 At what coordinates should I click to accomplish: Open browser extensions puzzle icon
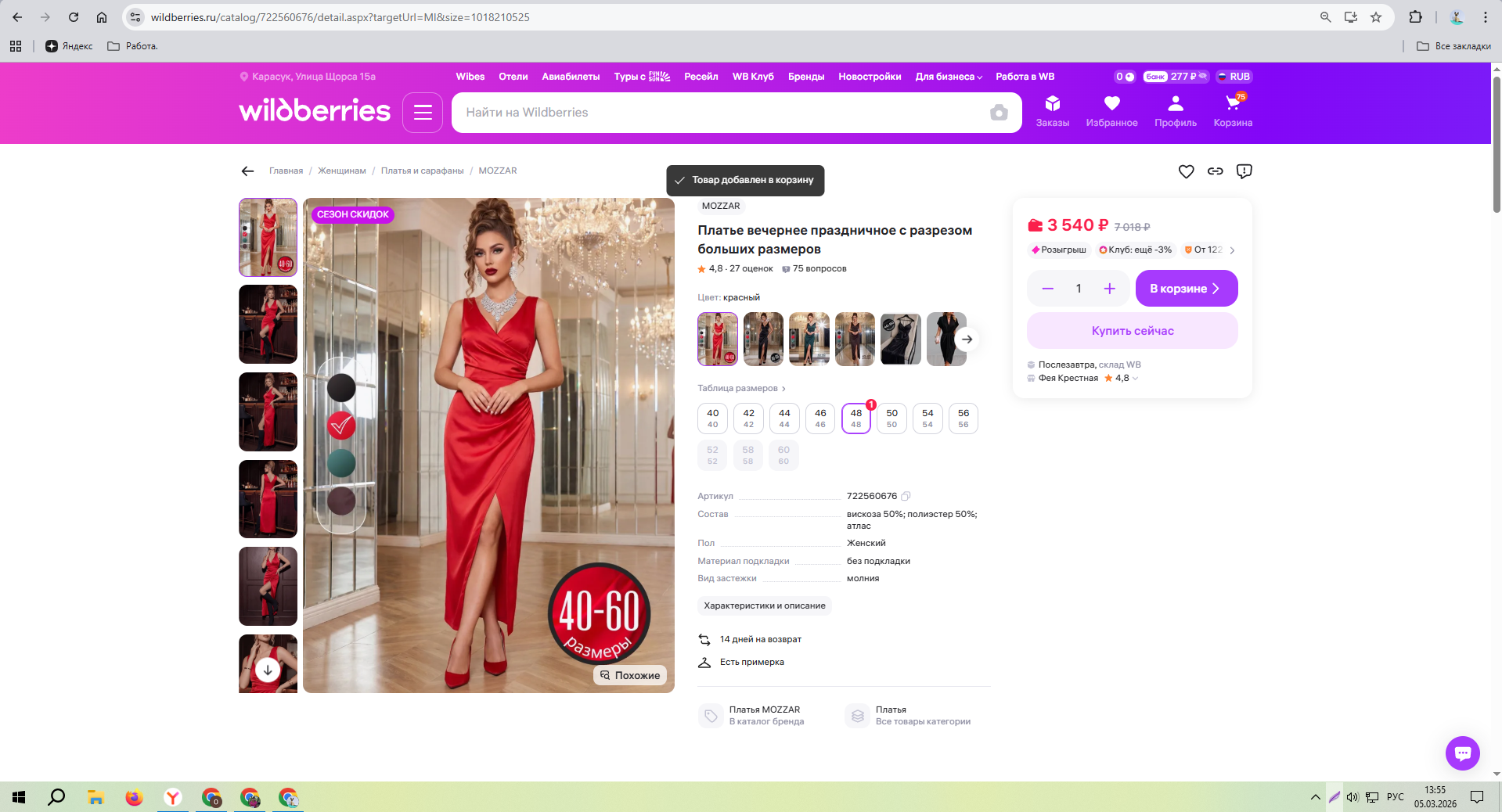tap(1415, 17)
